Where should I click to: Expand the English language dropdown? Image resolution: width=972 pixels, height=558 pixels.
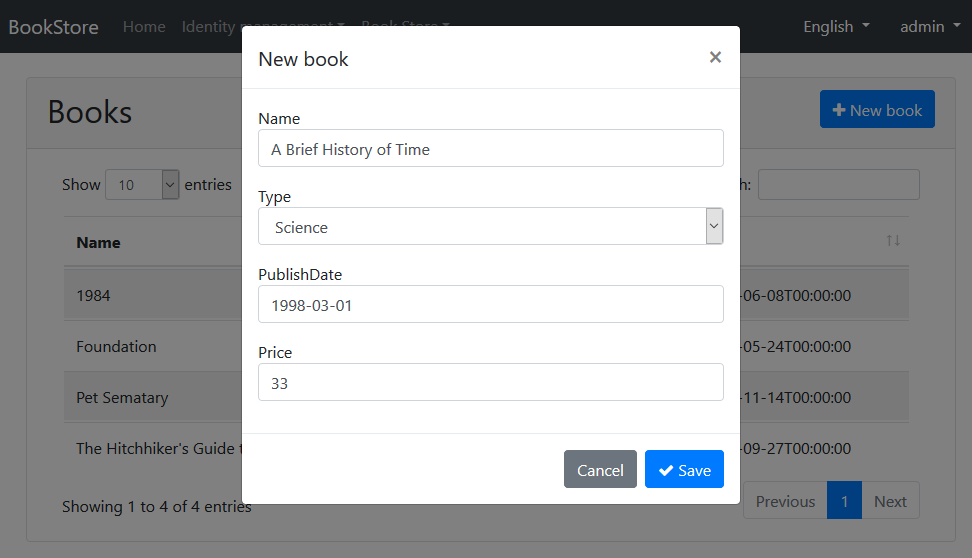(836, 27)
